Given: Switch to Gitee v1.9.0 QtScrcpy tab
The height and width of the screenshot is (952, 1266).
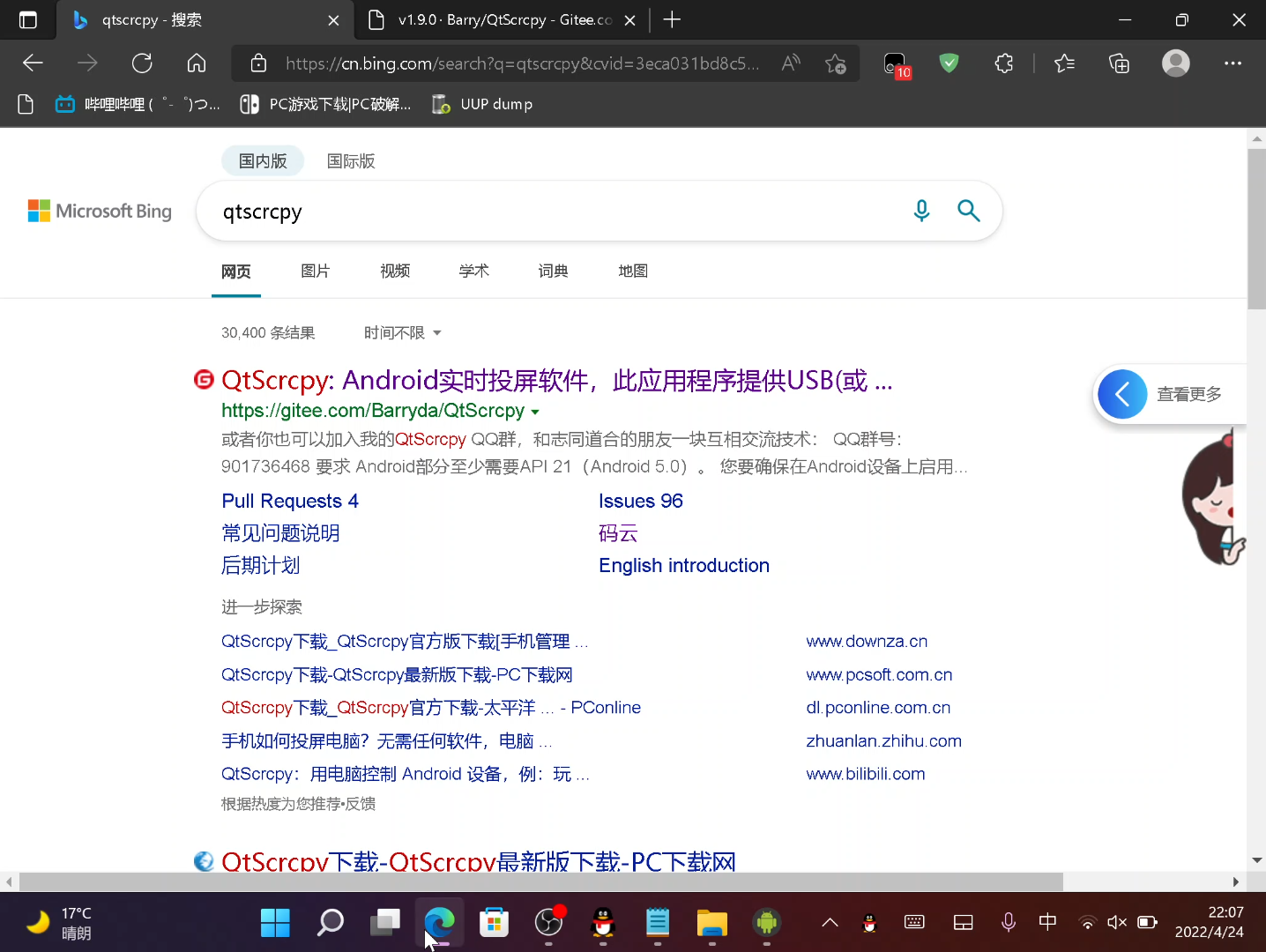Looking at the screenshot, I should [501, 20].
